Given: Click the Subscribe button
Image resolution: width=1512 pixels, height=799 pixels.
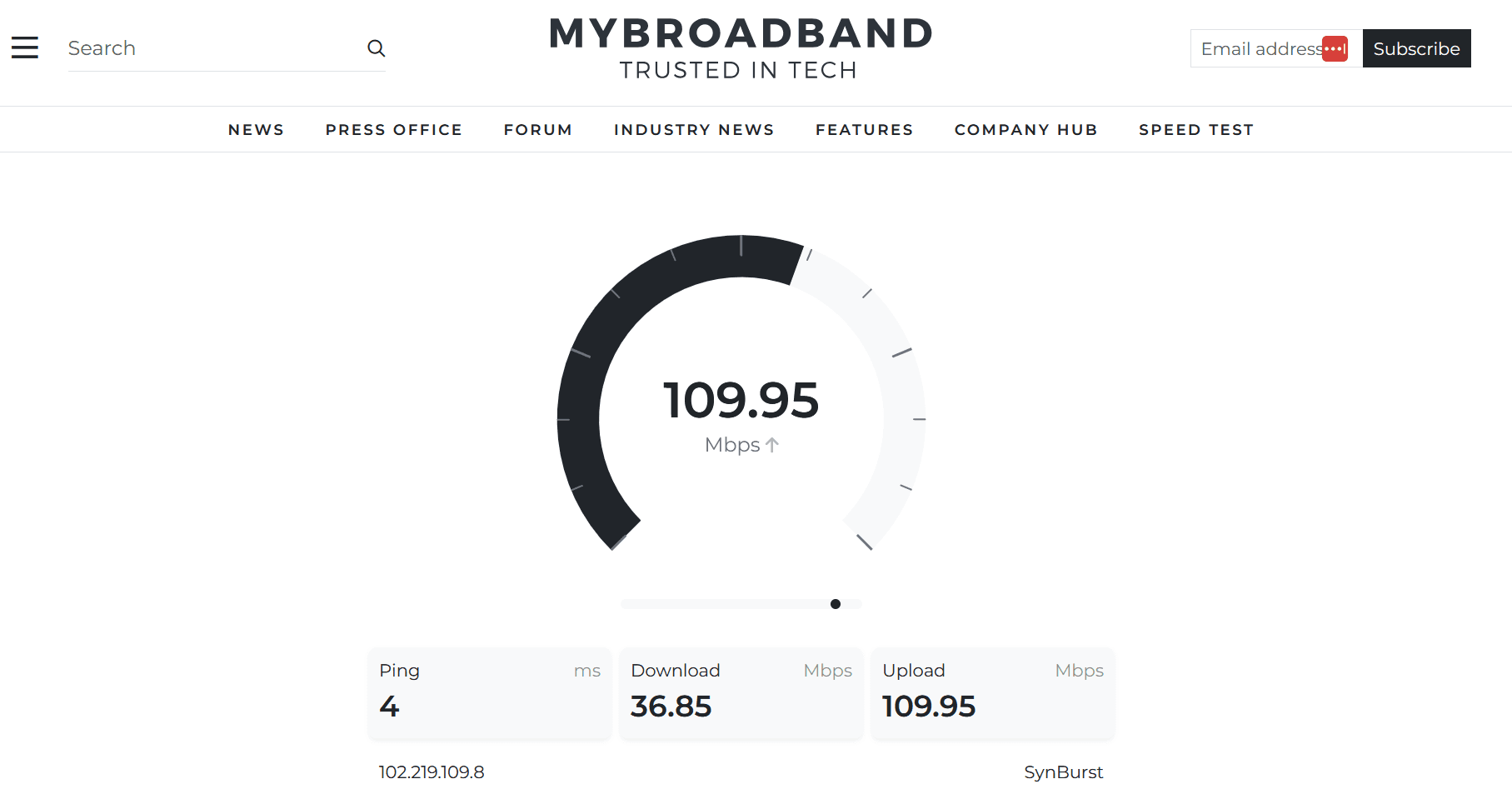Looking at the screenshot, I should (x=1416, y=48).
